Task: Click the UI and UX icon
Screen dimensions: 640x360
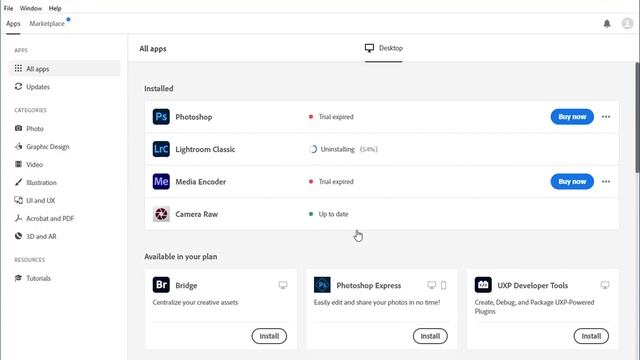Action: coord(18,200)
